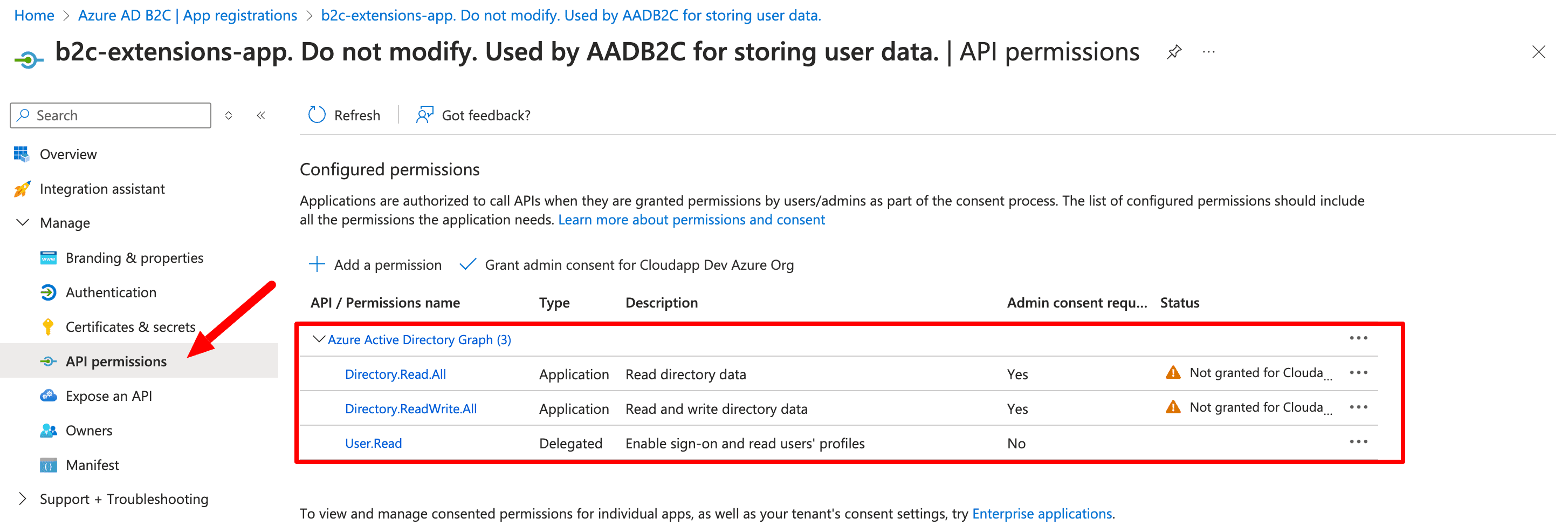Open the ellipsis menu for User.Read row

pos(1359,441)
